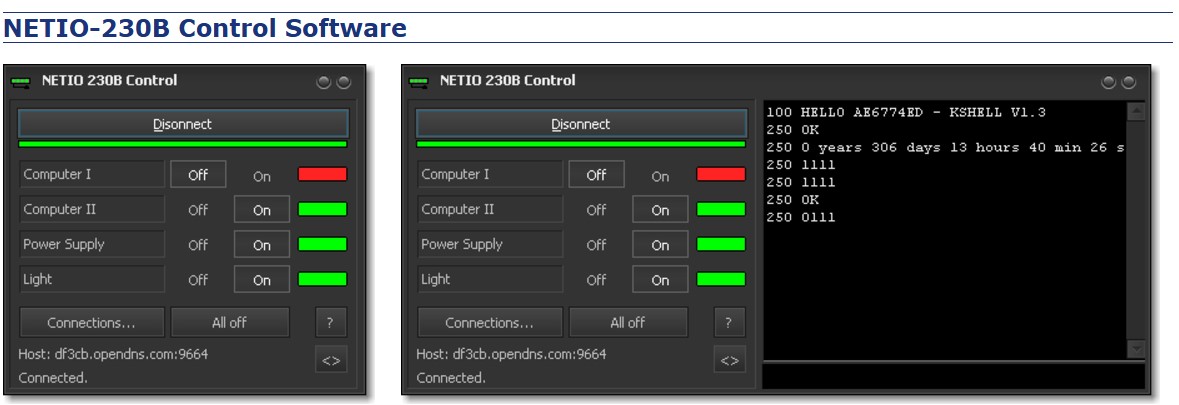
Task: Focus the command input box below console
Action: click(x=953, y=376)
